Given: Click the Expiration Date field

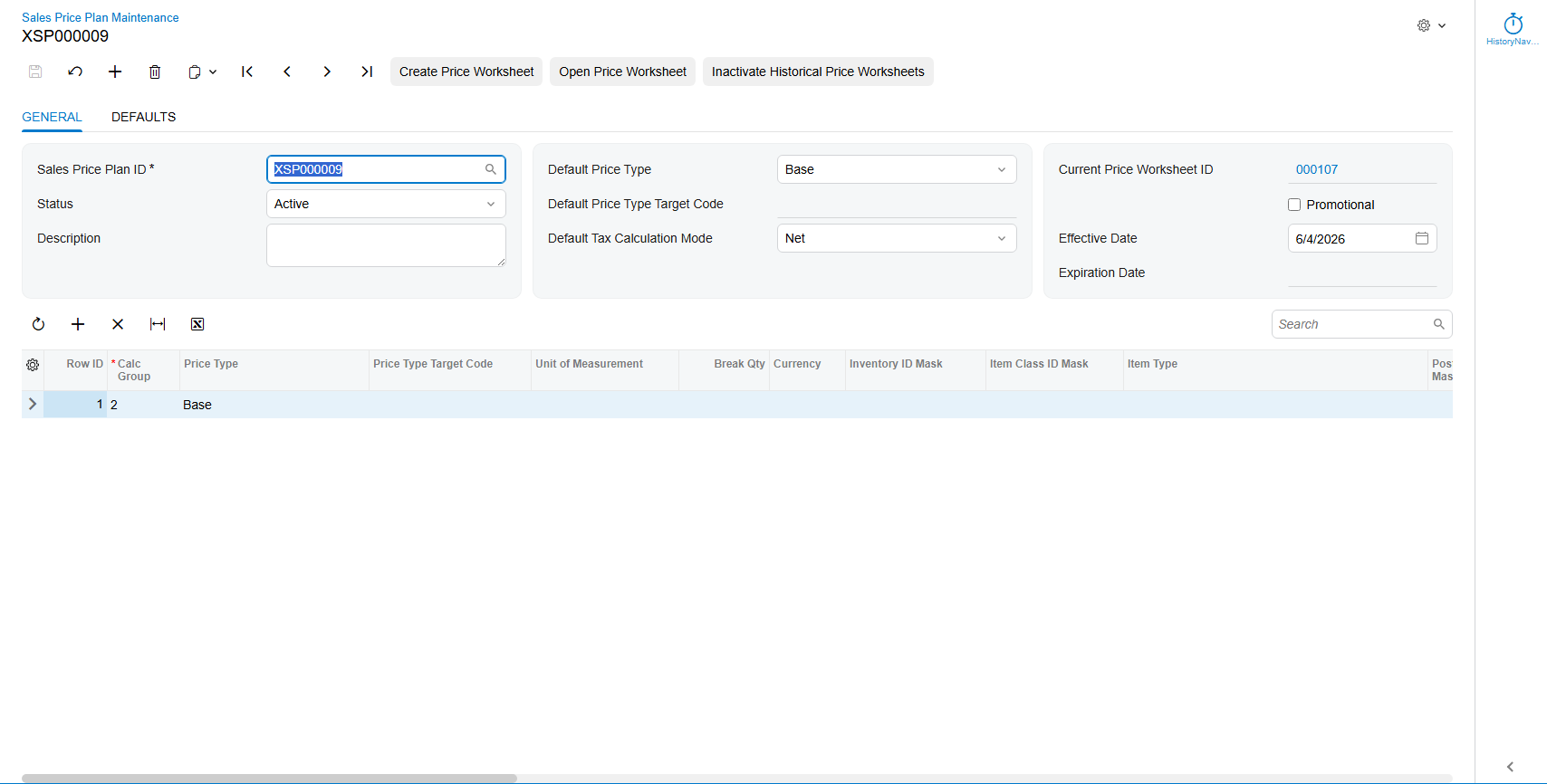Looking at the screenshot, I should click(x=1362, y=272).
